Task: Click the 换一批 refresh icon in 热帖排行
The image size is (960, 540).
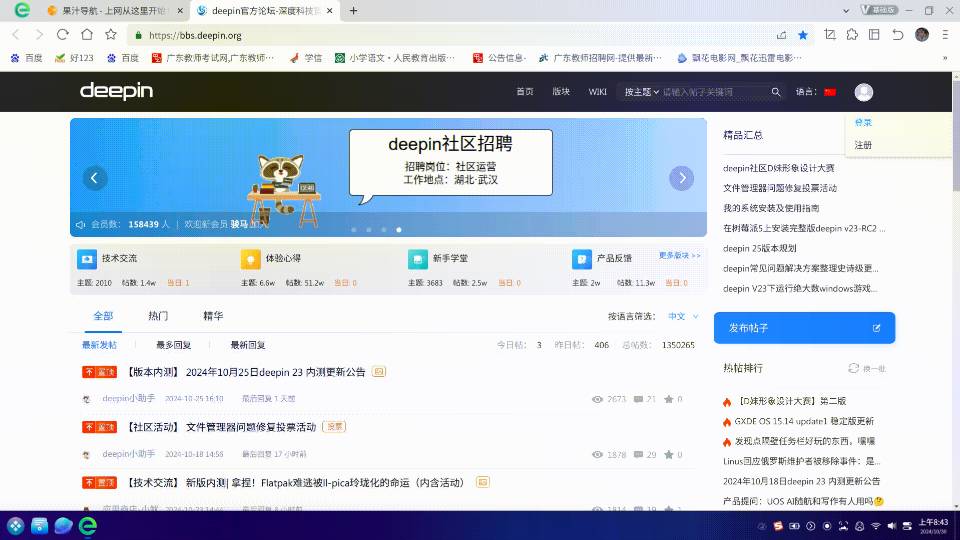Action: pos(853,368)
